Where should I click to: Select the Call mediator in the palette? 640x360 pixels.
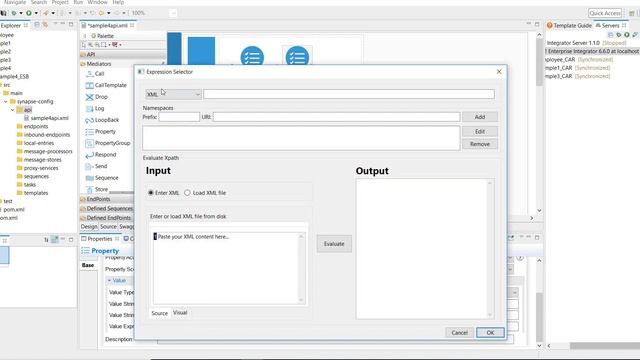(95, 74)
